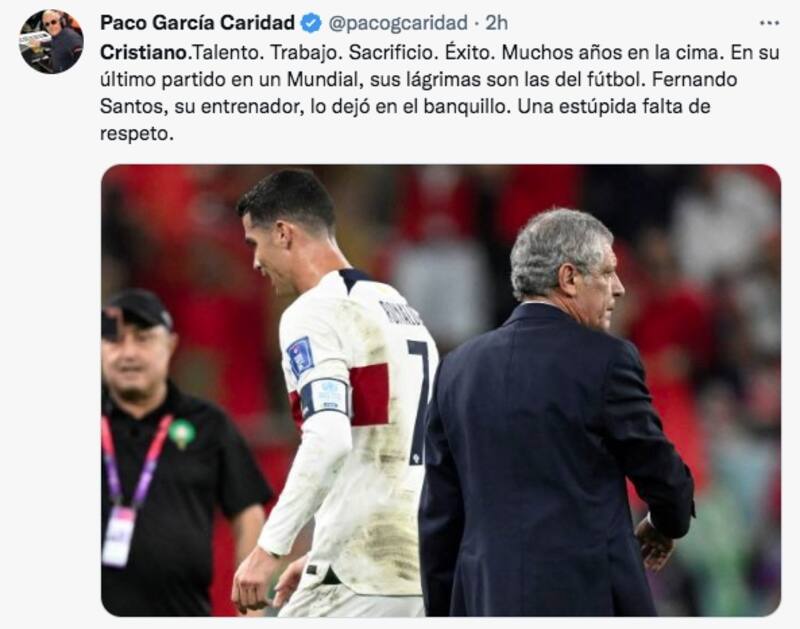Click the blue verified badge

point(311,23)
